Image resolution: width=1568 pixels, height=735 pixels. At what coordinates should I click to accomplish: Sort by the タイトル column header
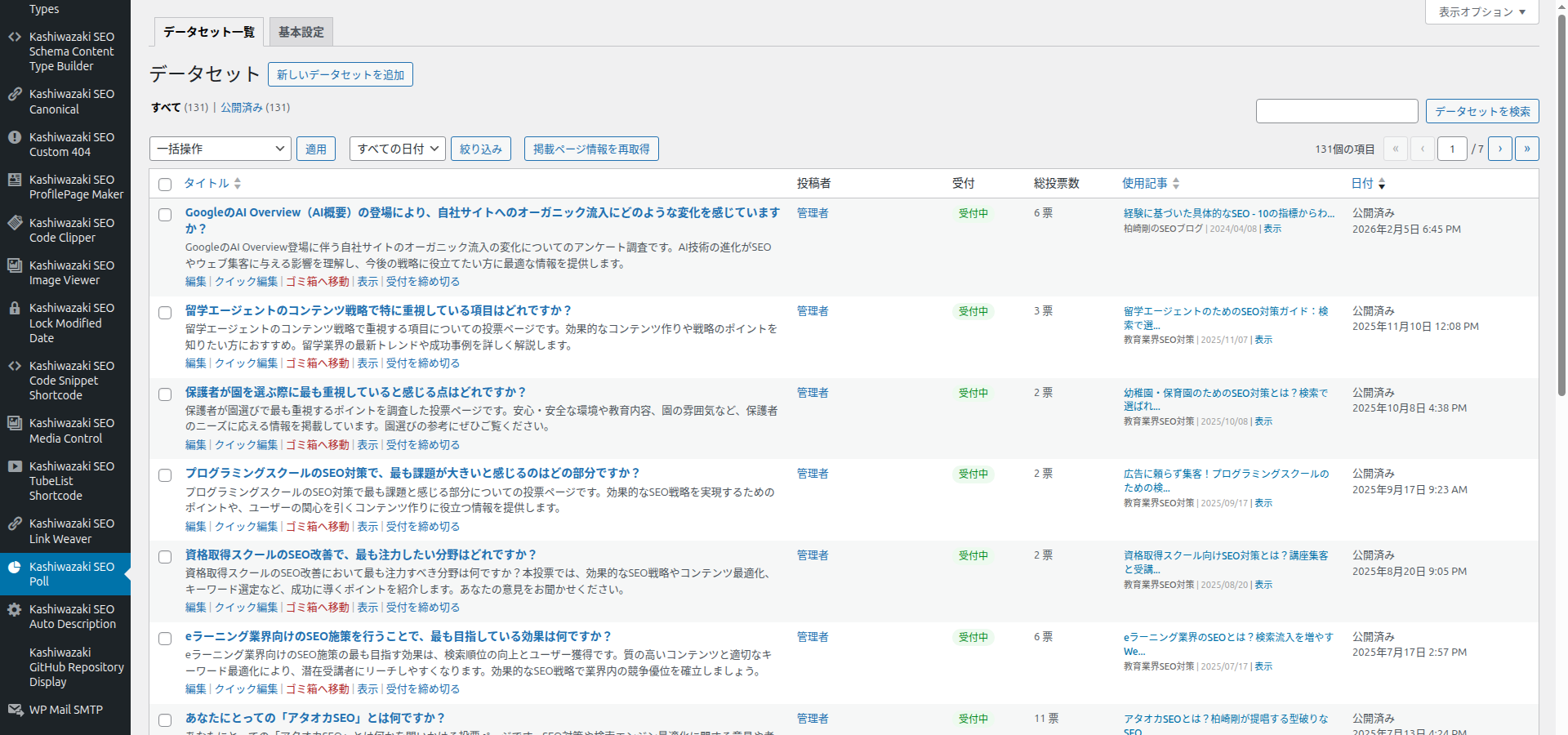point(212,184)
